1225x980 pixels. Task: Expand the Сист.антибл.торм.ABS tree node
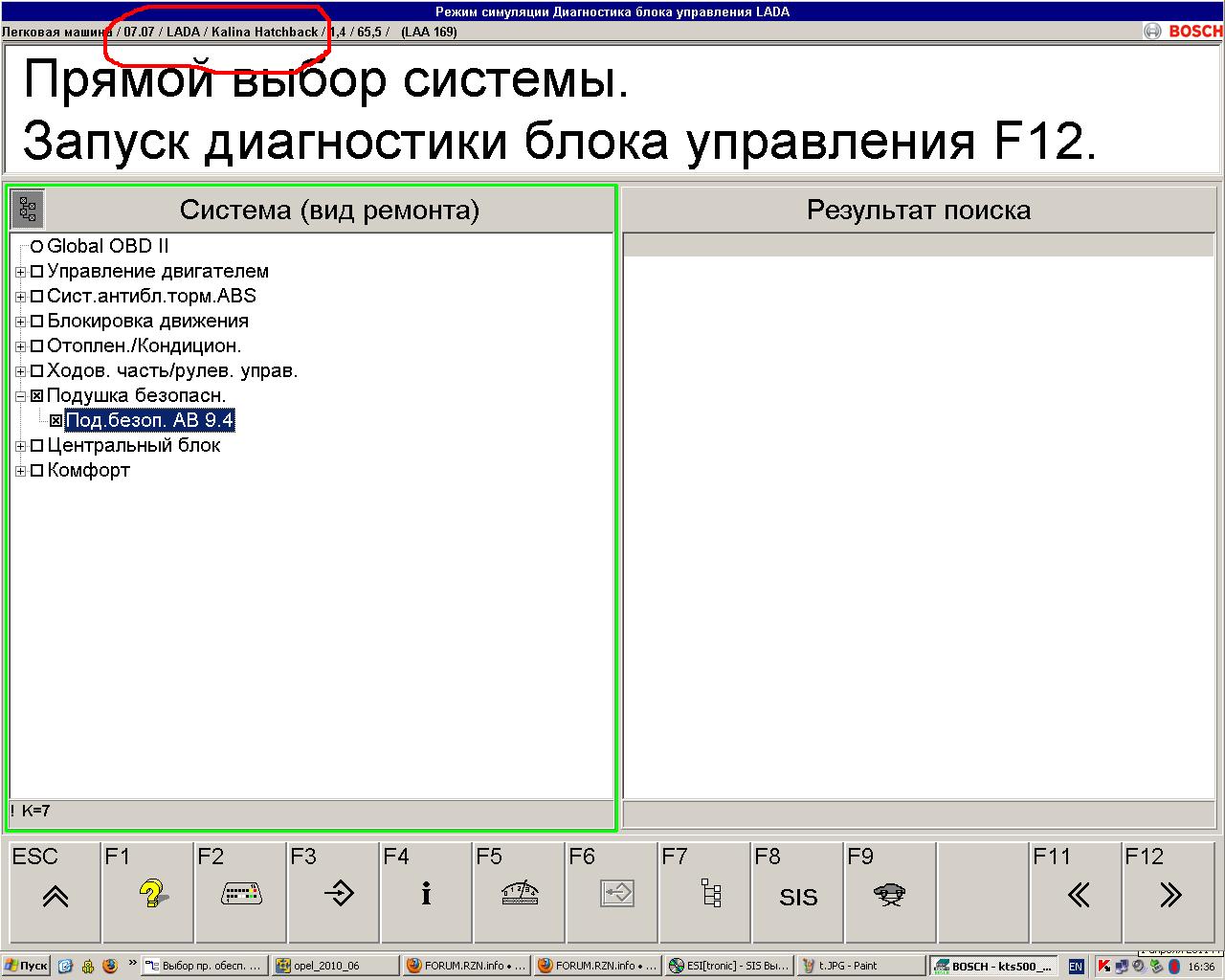[x=20, y=297]
